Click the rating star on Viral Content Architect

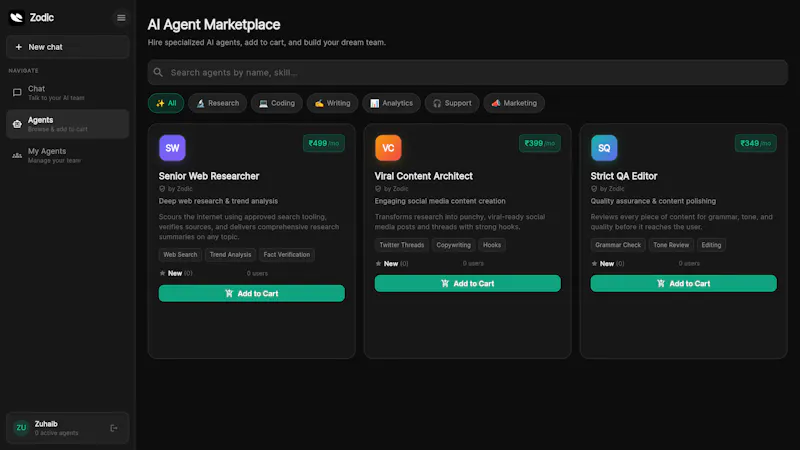pyautogui.click(x=378, y=263)
